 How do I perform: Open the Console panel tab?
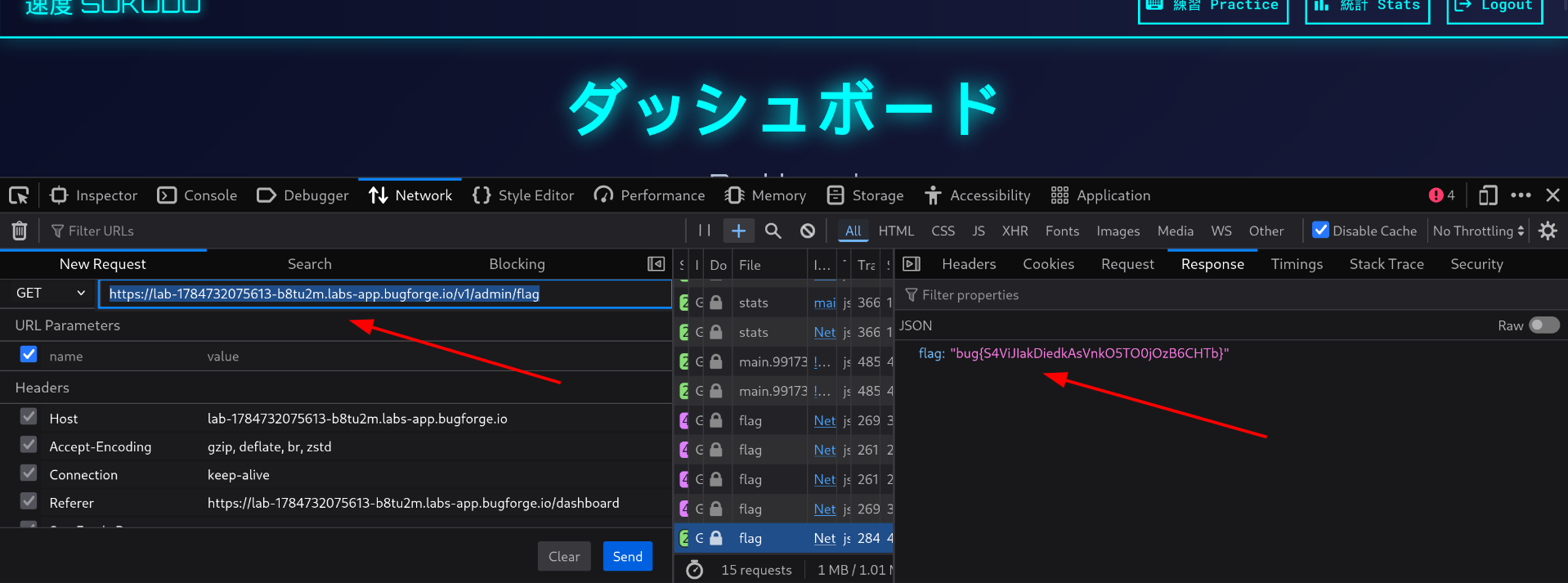pos(197,195)
